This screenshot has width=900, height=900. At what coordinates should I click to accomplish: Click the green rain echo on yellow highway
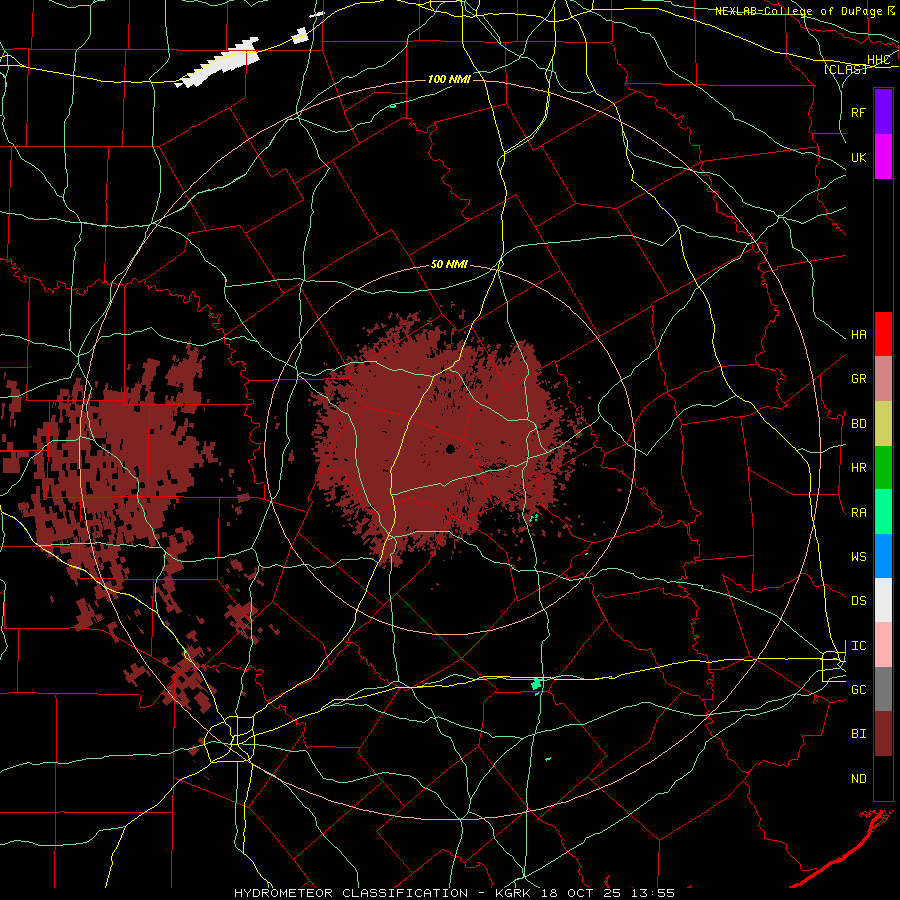coord(537,684)
